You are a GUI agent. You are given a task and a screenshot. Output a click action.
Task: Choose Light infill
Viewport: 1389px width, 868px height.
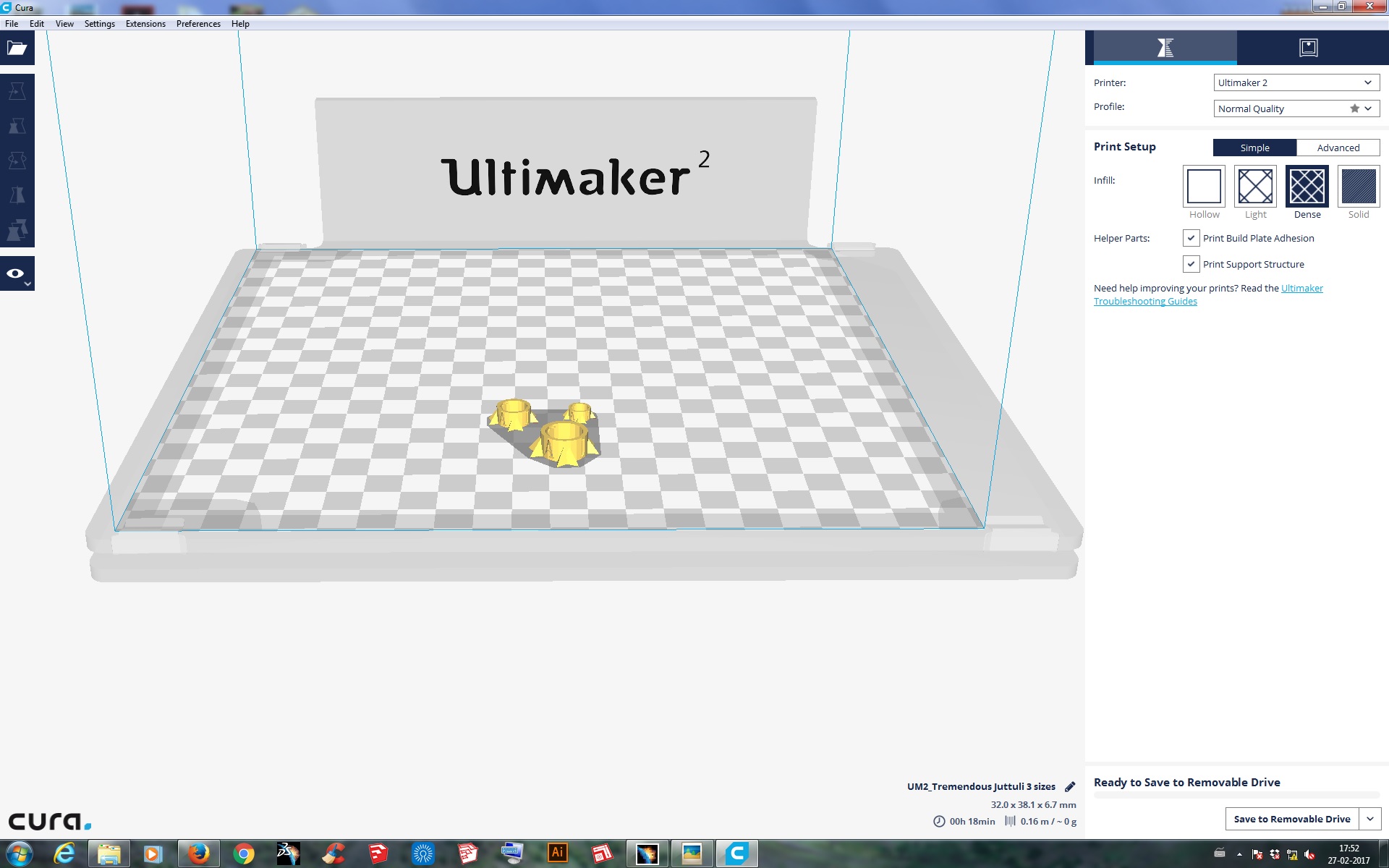[x=1255, y=187]
